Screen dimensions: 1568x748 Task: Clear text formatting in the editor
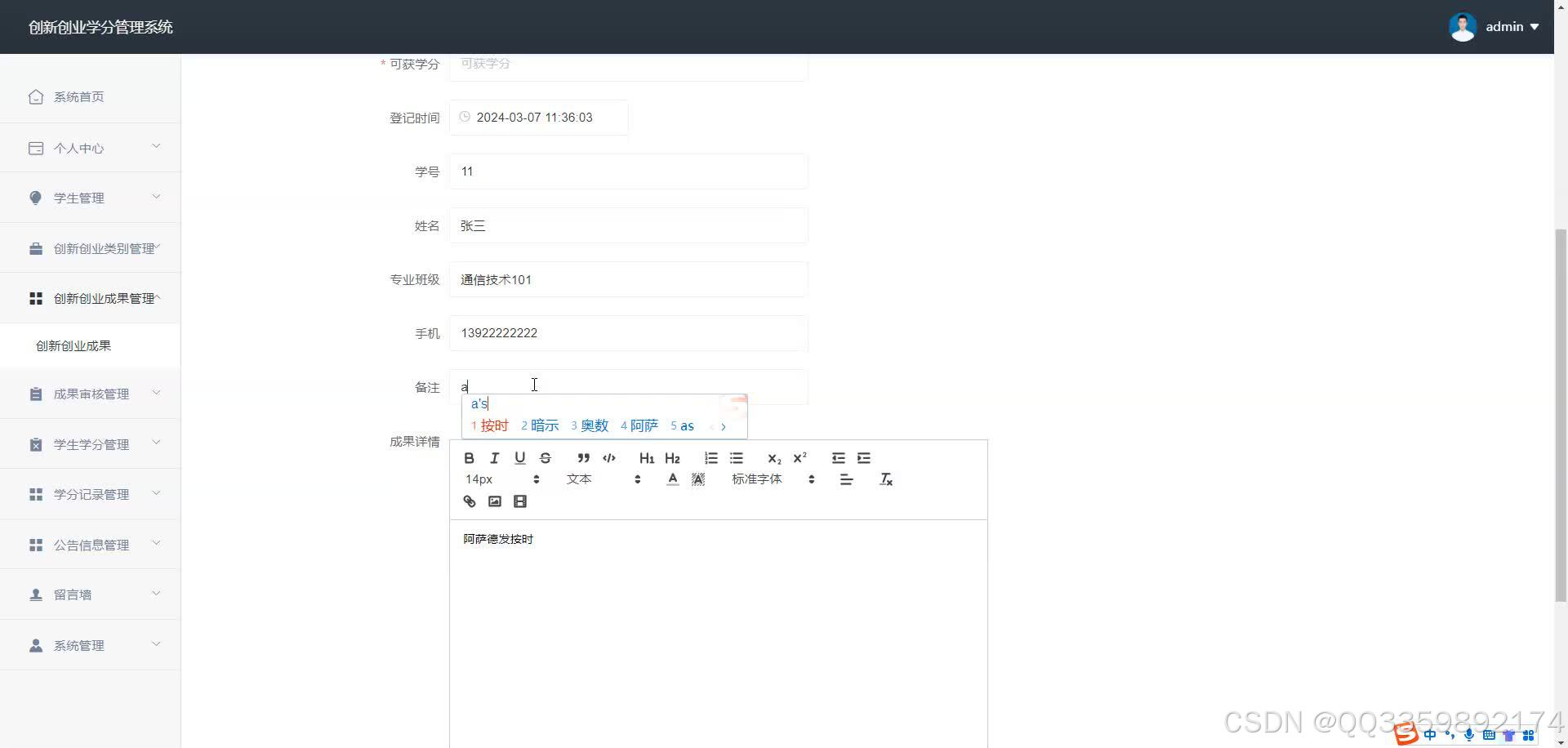[x=886, y=479]
